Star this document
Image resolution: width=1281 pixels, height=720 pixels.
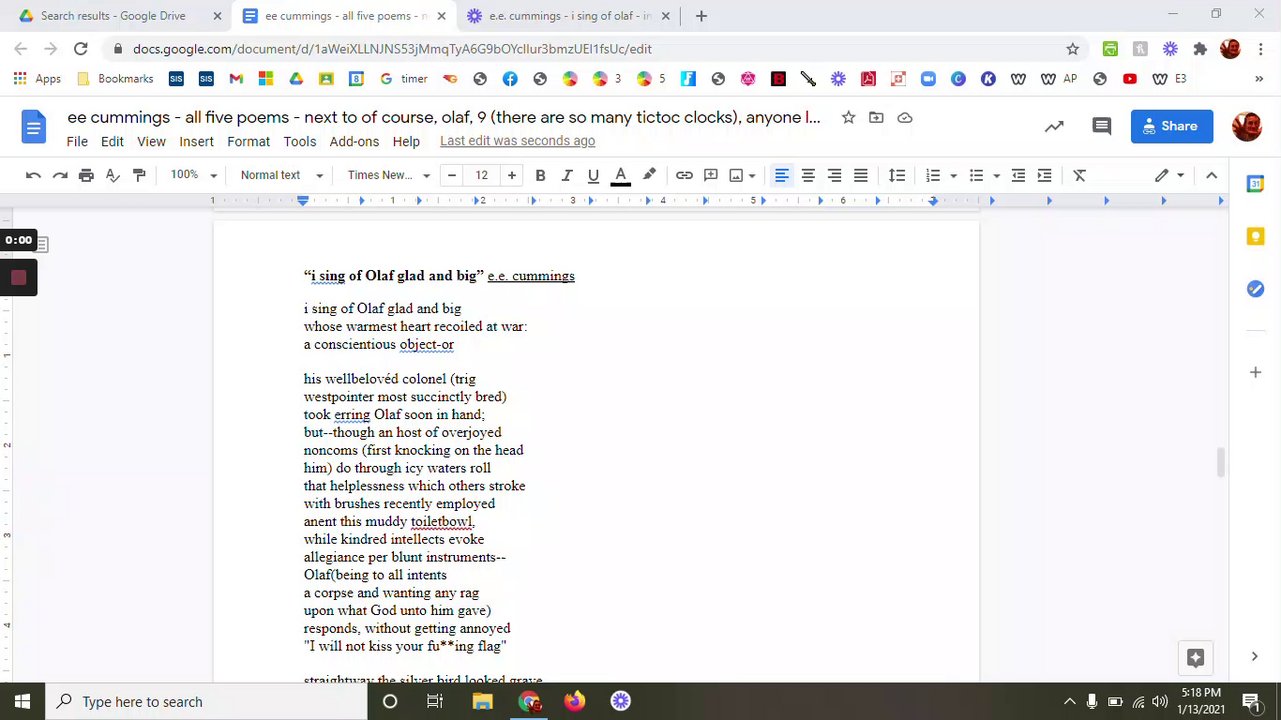[x=848, y=118]
